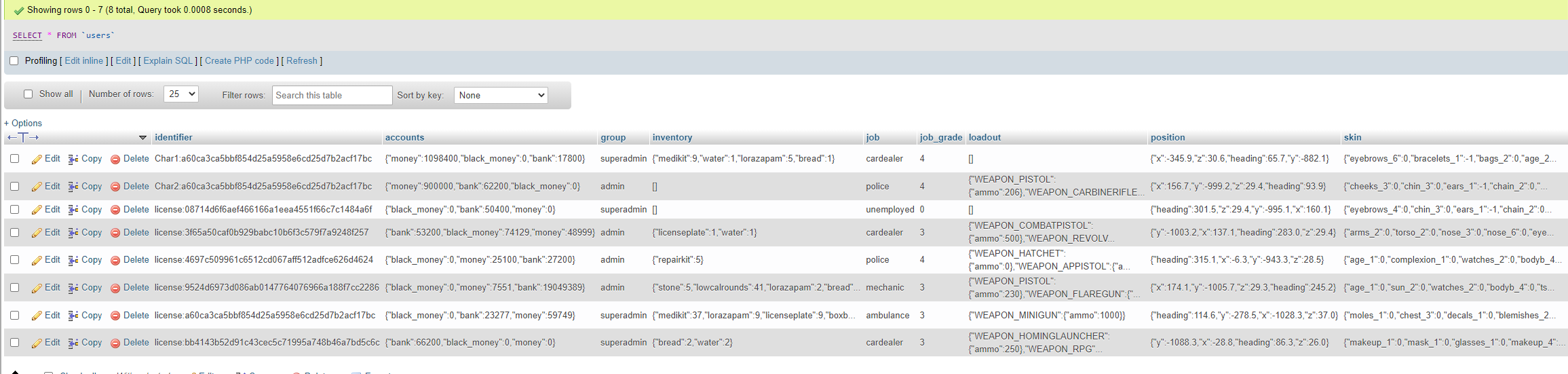The image size is (1568, 374).
Task: Click the mechanic job cell
Action: tap(885, 288)
